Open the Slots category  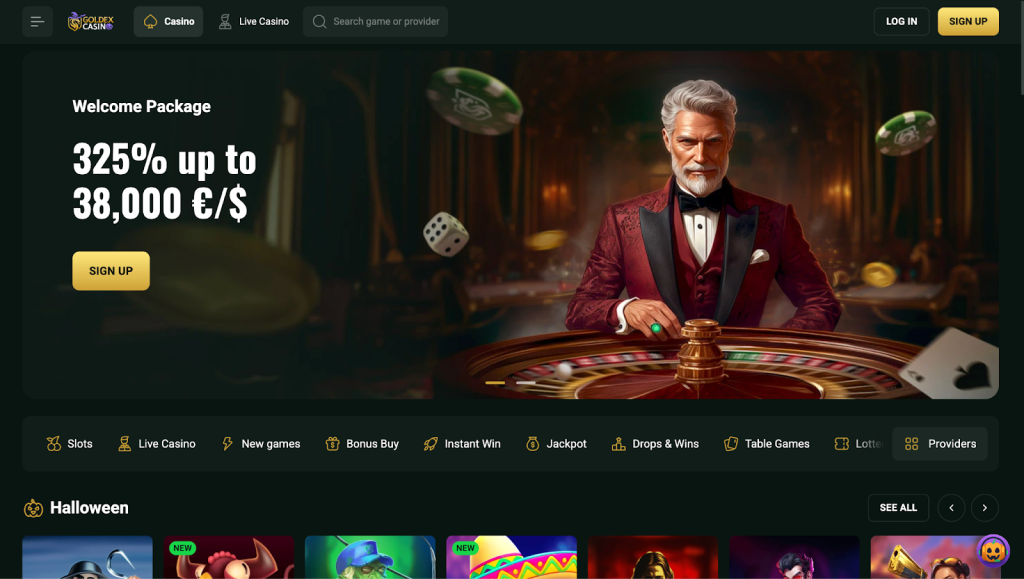tap(69, 444)
